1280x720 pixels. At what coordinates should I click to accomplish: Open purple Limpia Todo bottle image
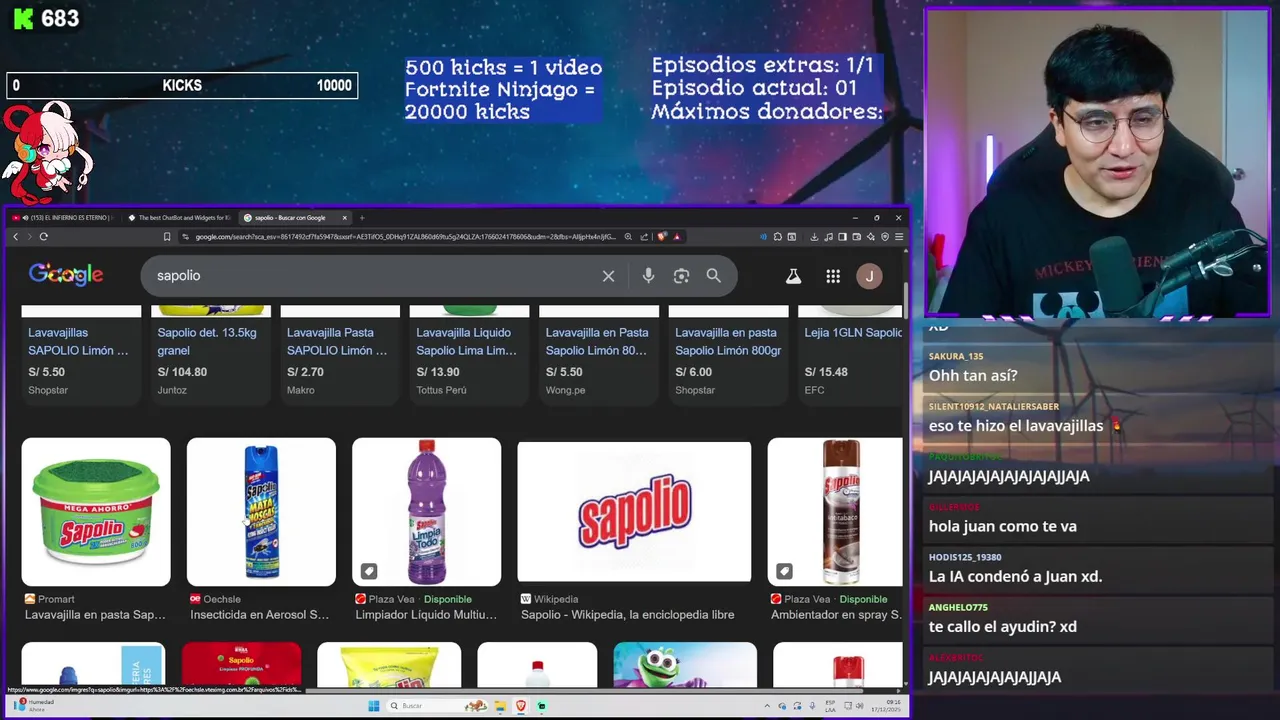click(x=426, y=512)
